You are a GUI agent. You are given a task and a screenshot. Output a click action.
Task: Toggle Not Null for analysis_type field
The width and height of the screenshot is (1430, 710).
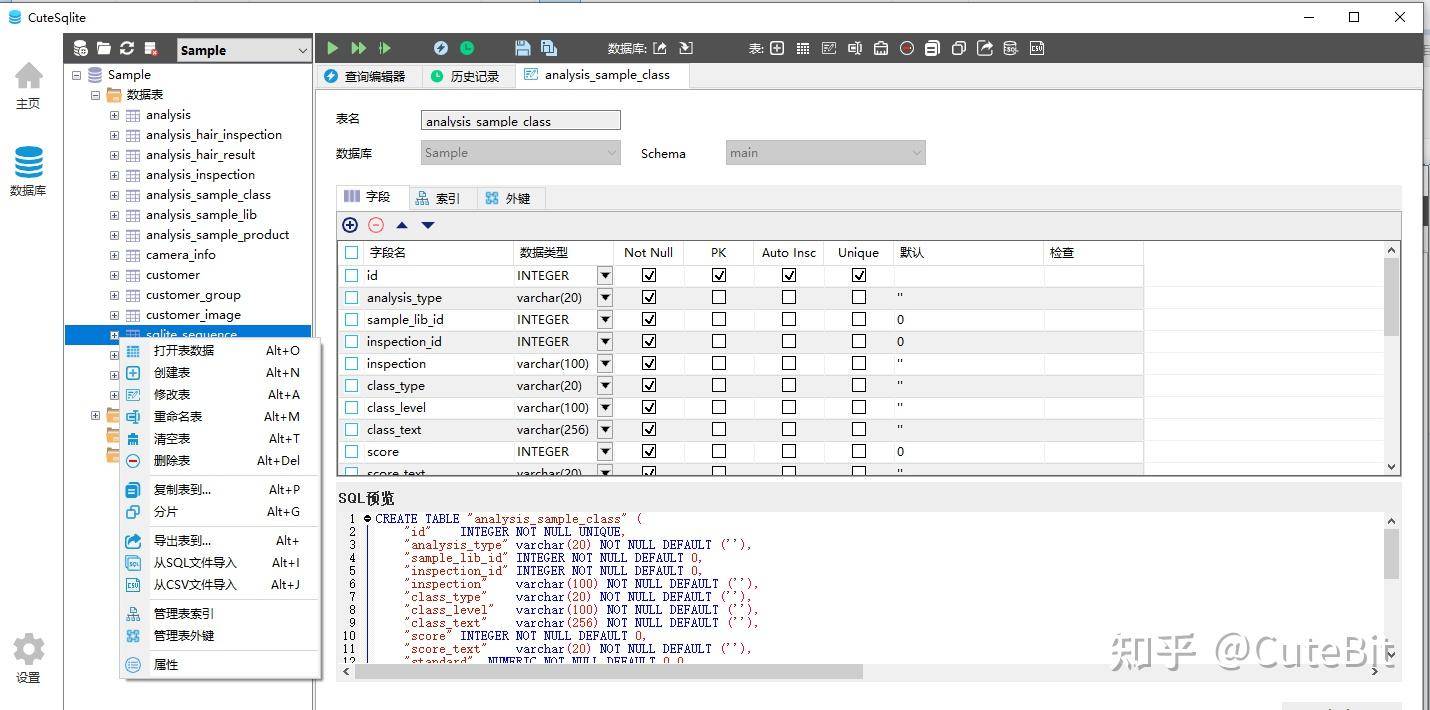(649, 297)
